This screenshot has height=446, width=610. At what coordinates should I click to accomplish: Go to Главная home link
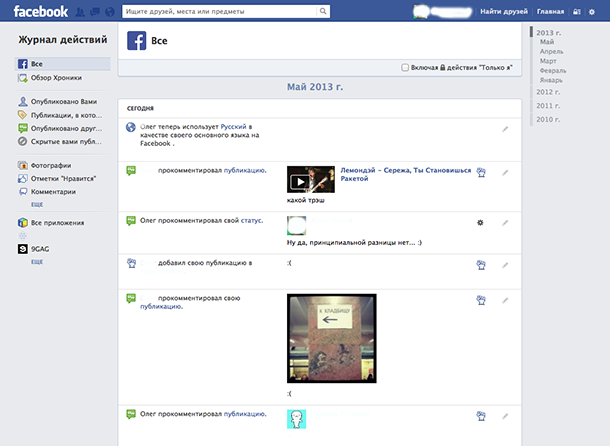point(550,11)
